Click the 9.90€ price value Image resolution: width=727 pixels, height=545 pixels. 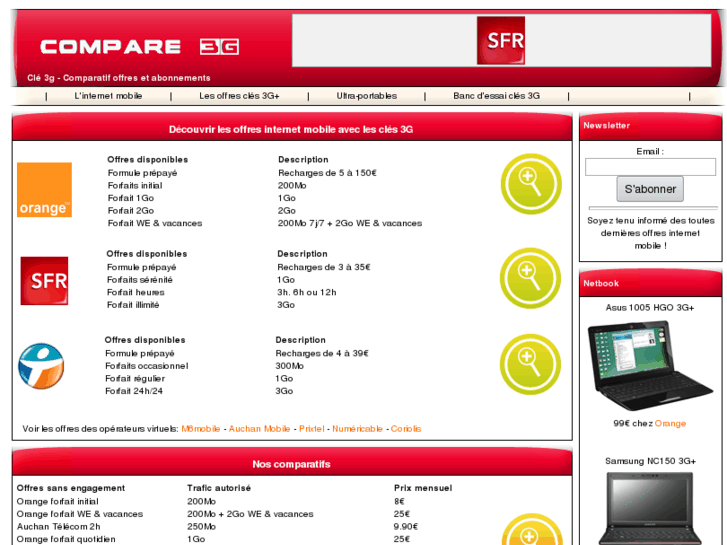(406, 526)
